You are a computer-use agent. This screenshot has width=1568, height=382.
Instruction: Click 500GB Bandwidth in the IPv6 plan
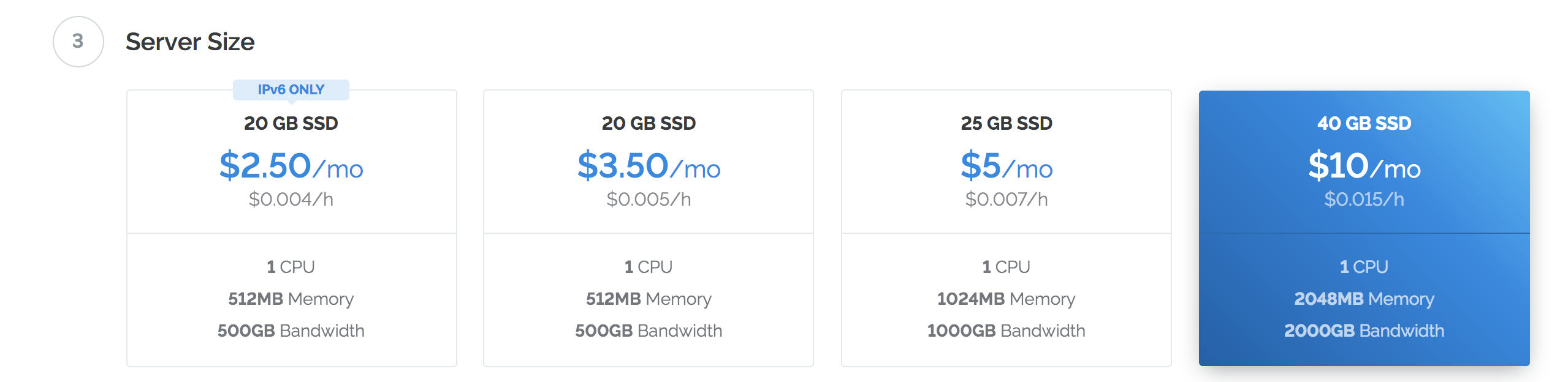tap(291, 331)
